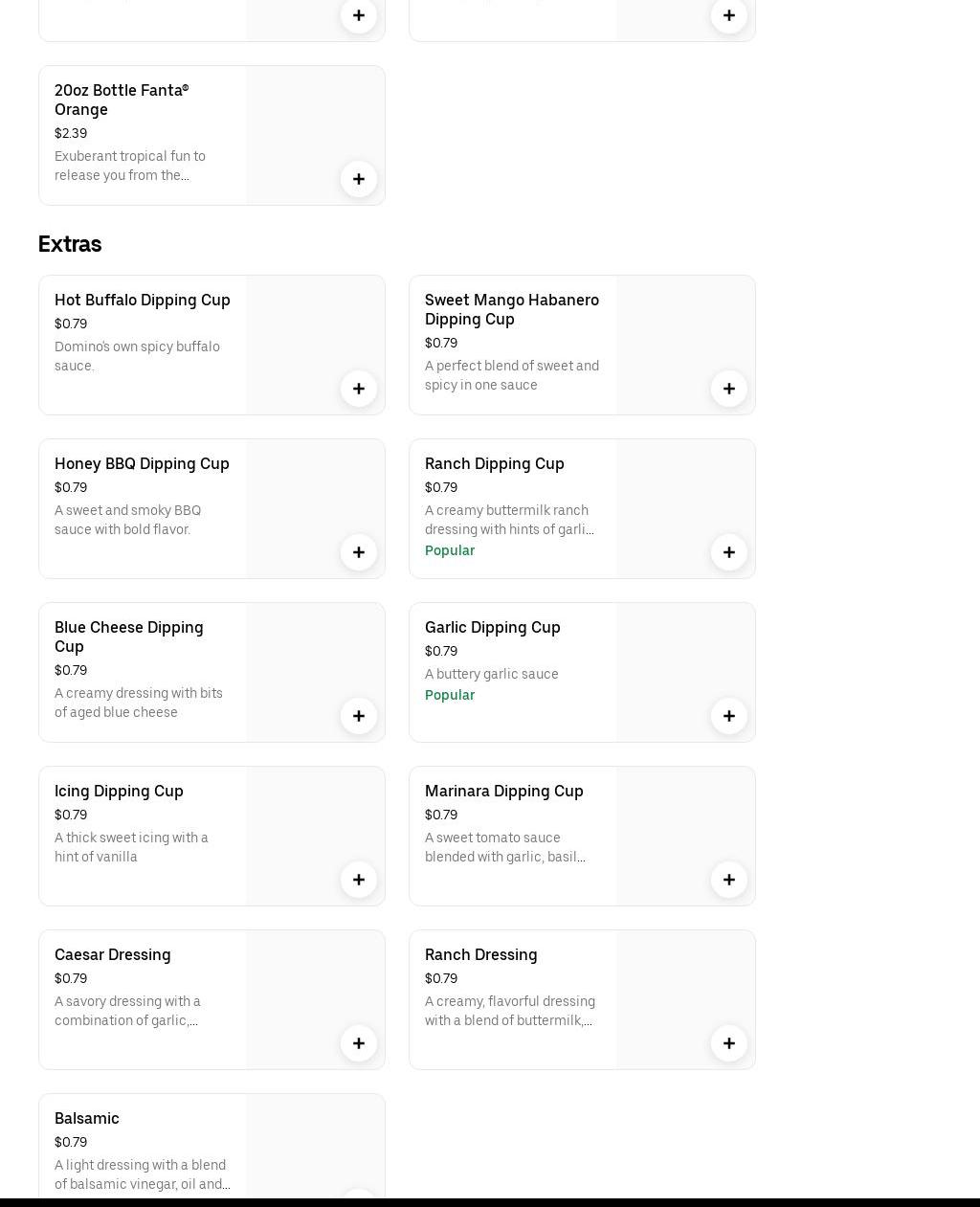
Task: Click the 20oz Bottle Fanta Orange title
Action: tap(122, 100)
